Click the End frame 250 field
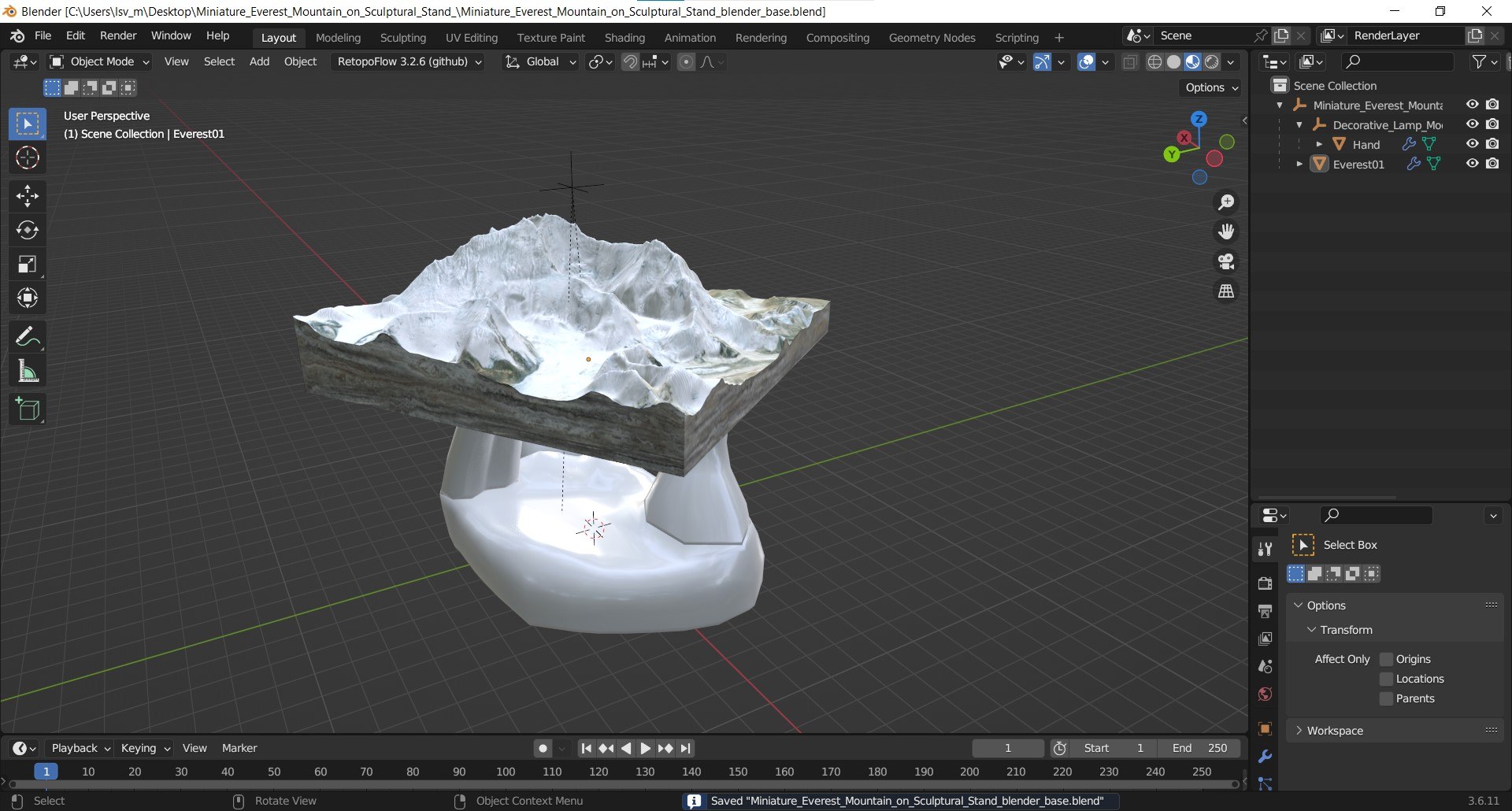Screen dimensions: 1512x811 coord(1199,748)
